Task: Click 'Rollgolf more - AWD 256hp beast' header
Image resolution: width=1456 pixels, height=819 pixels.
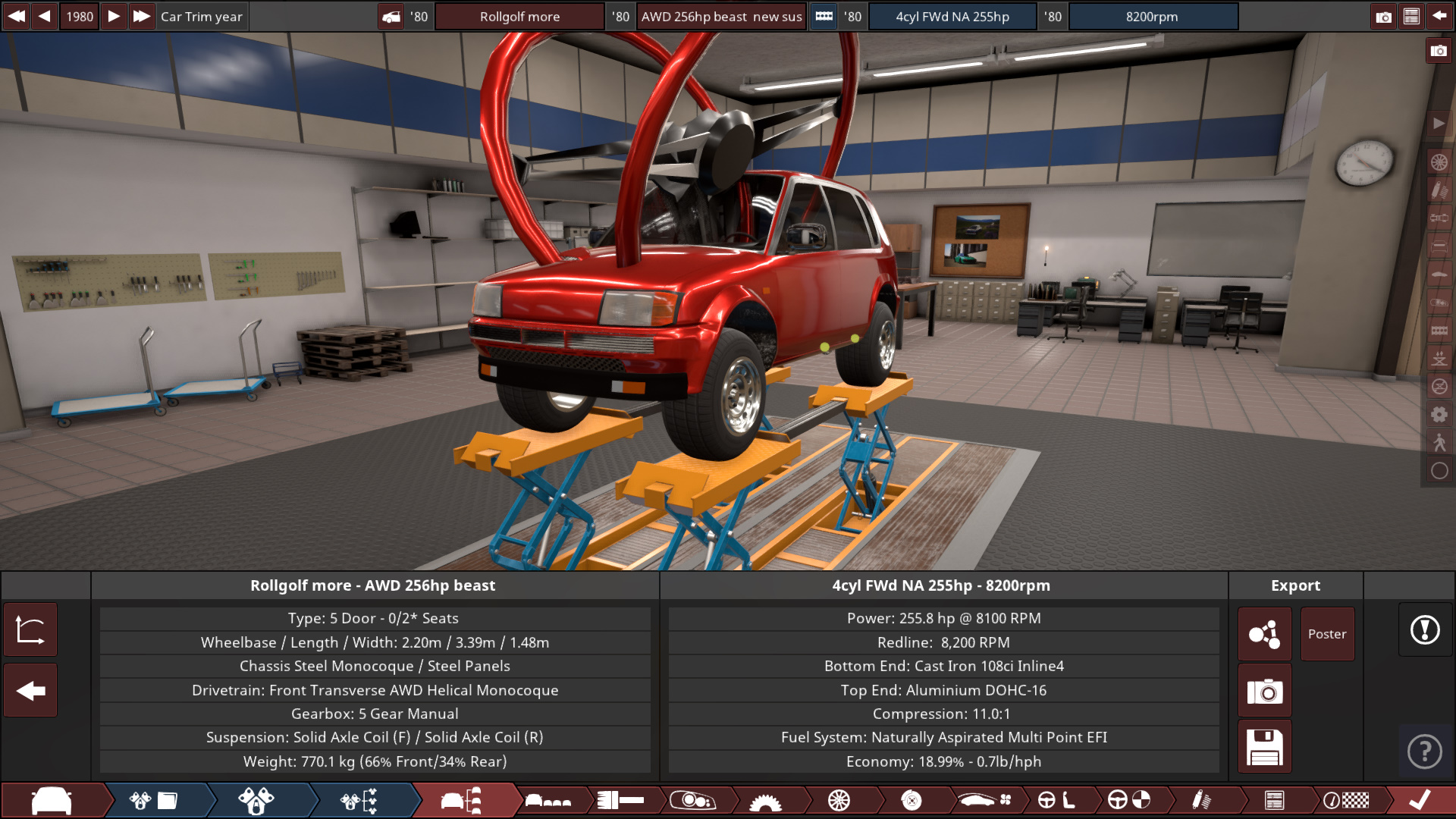Action: coord(373,585)
